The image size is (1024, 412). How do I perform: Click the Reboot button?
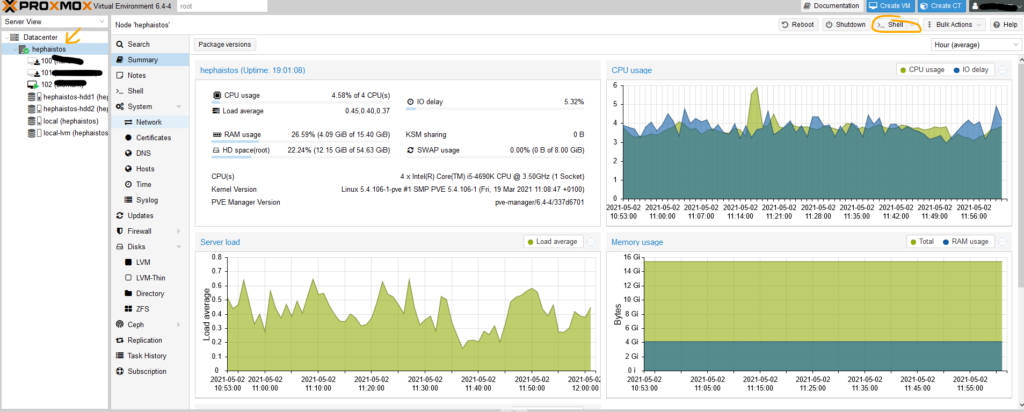point(799,25)
